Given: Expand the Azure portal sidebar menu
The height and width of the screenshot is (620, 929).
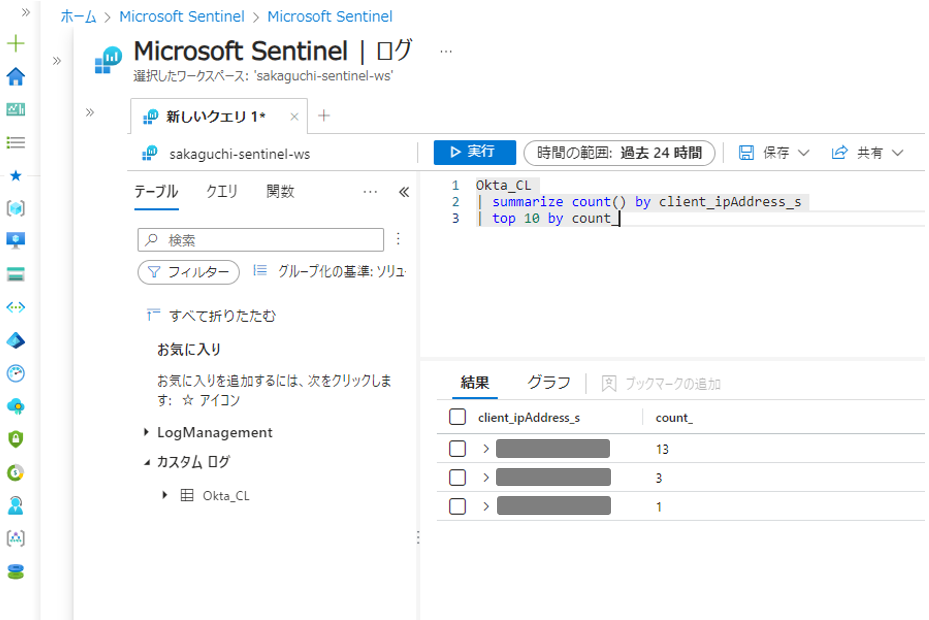Looking at the screenshot, I should point(25,12).
